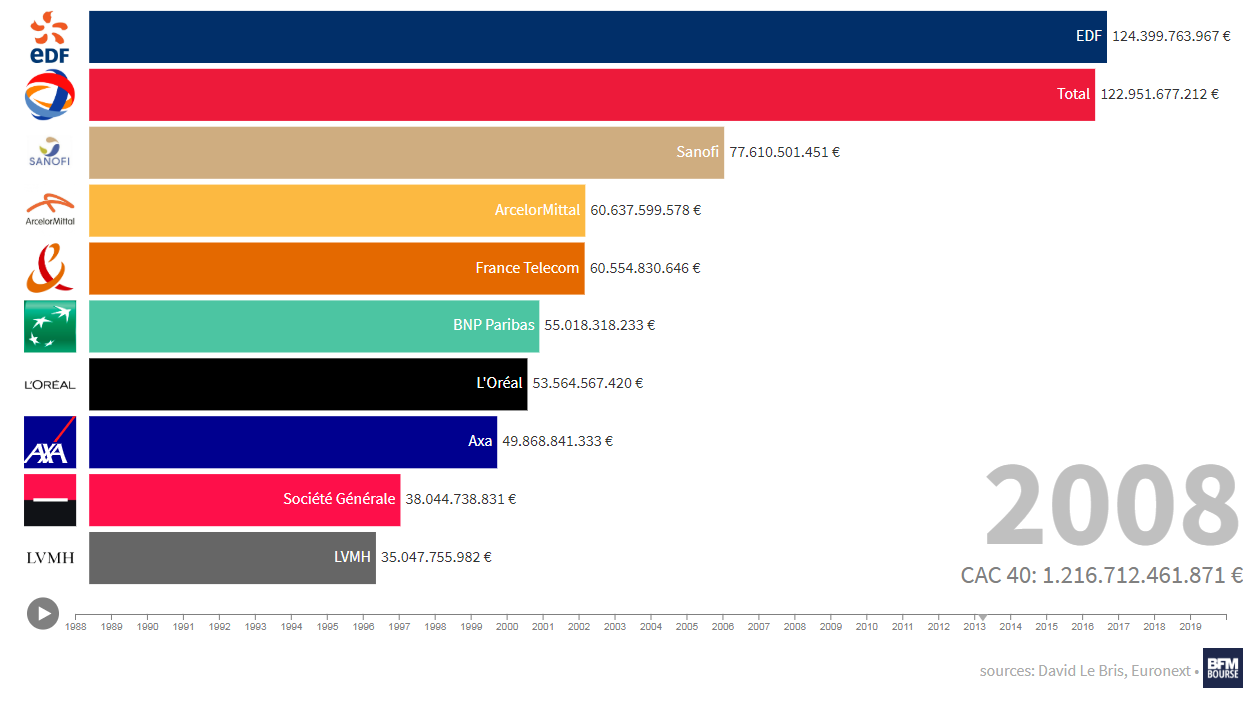This screenshot has height=702, width=1248.
Task: Jump to 2006 on the timeline
Action: (723, 626)
